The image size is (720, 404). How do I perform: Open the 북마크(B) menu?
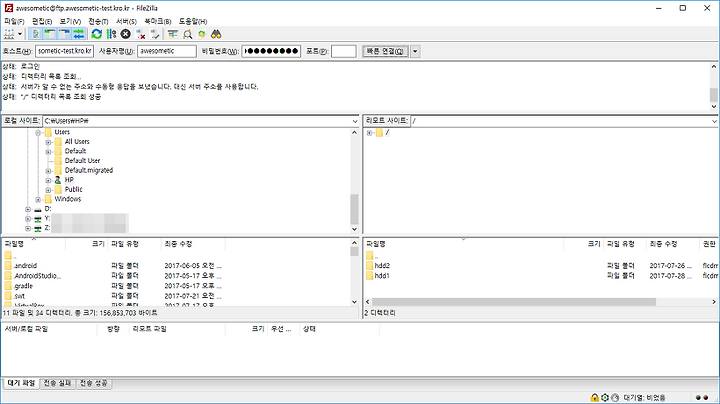tap(158, 21)
